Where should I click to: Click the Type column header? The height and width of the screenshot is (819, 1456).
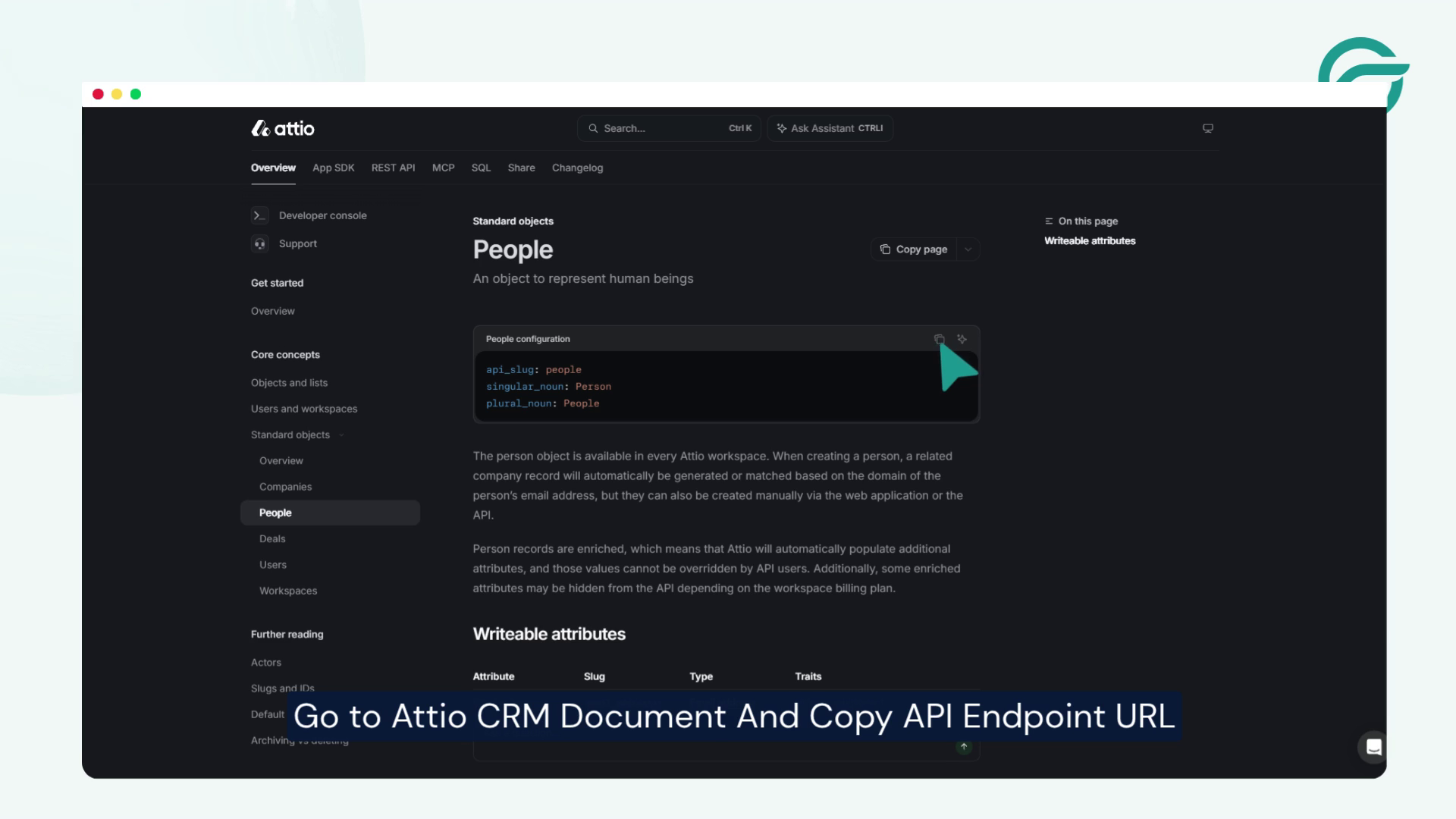click(701, 676)
